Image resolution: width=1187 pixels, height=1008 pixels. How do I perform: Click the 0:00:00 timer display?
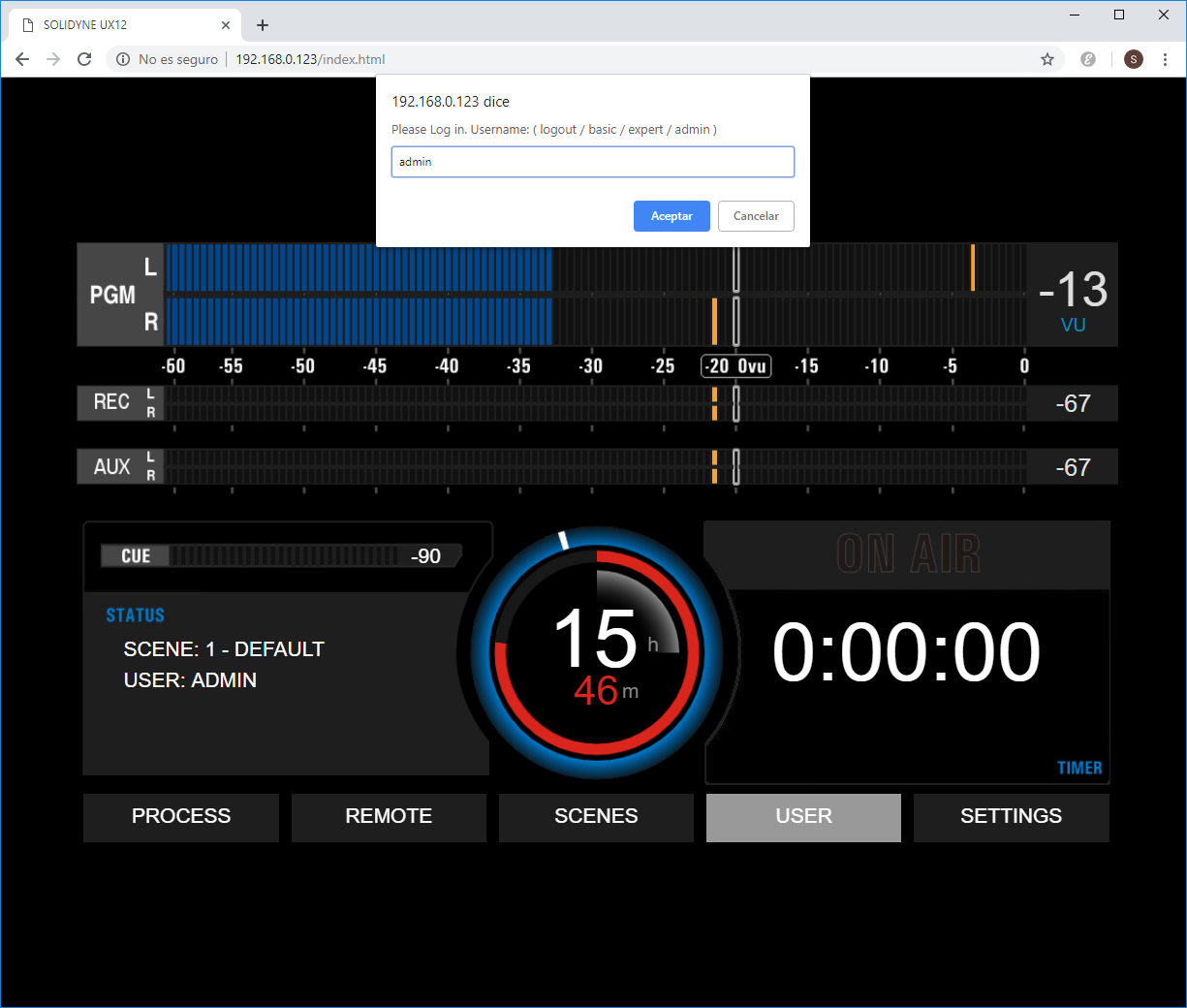906,652
